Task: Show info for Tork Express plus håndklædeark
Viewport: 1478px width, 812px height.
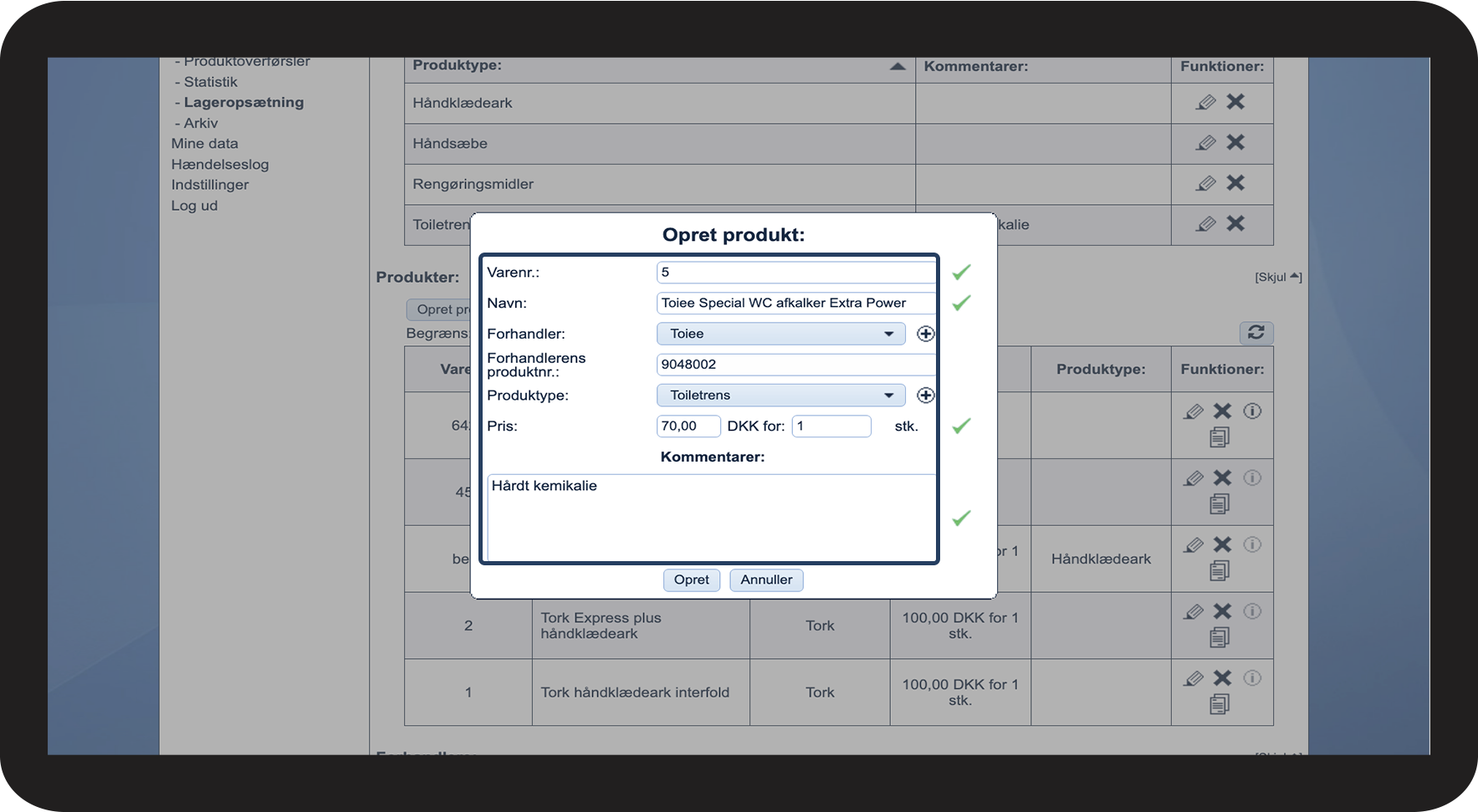Action: (1252, 611)
